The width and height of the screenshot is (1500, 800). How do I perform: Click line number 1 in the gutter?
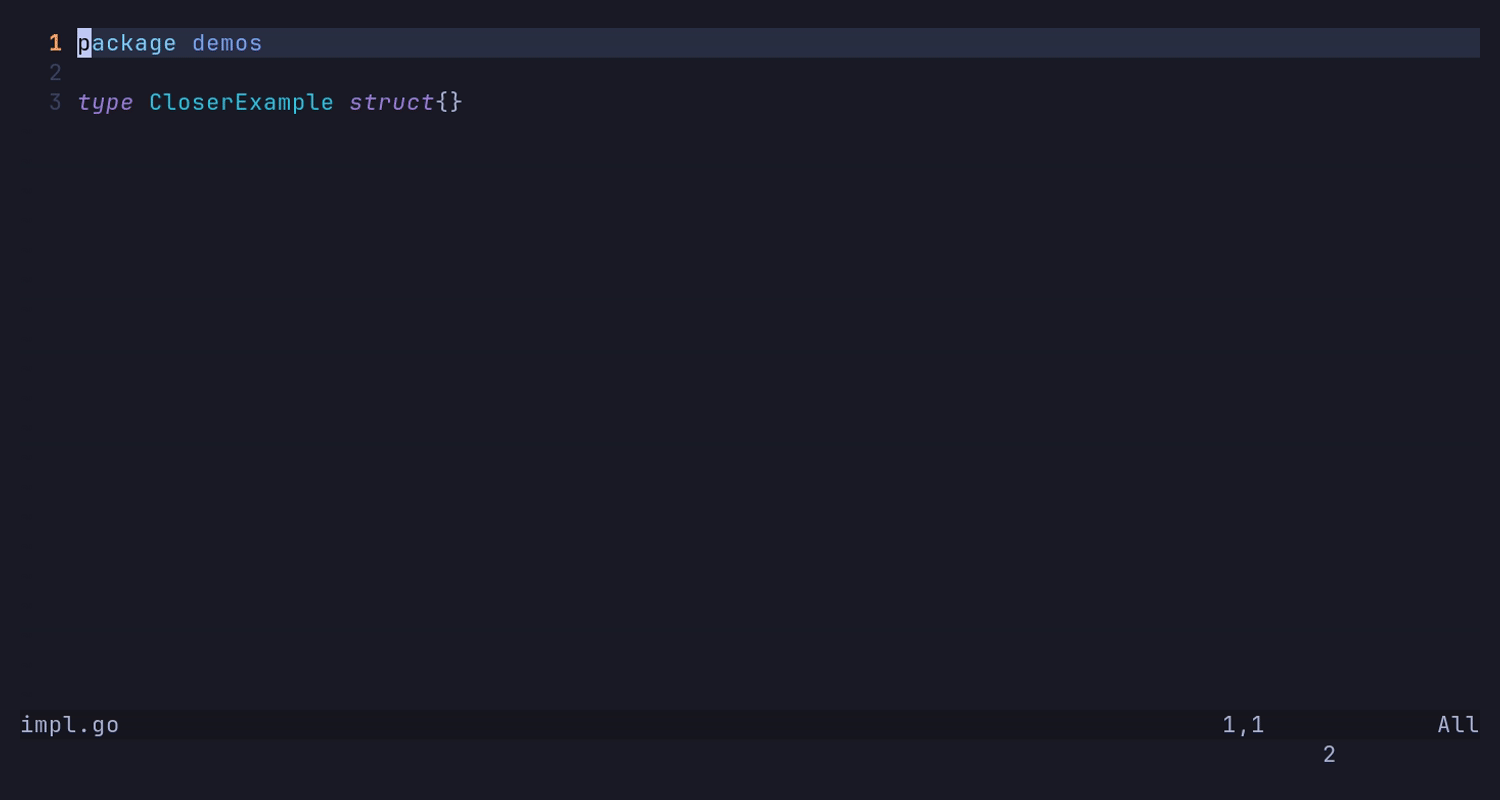click(x=55, y=43)
